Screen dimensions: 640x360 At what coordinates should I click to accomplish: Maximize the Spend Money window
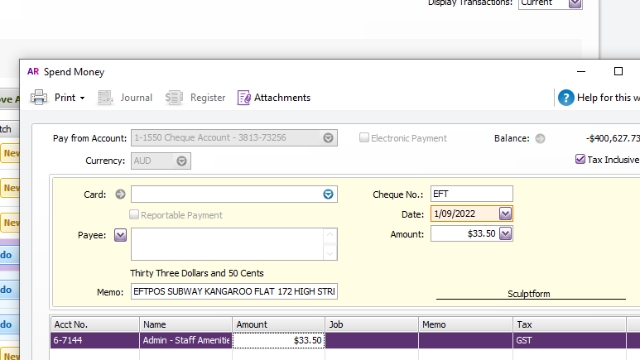coord(618,71)
